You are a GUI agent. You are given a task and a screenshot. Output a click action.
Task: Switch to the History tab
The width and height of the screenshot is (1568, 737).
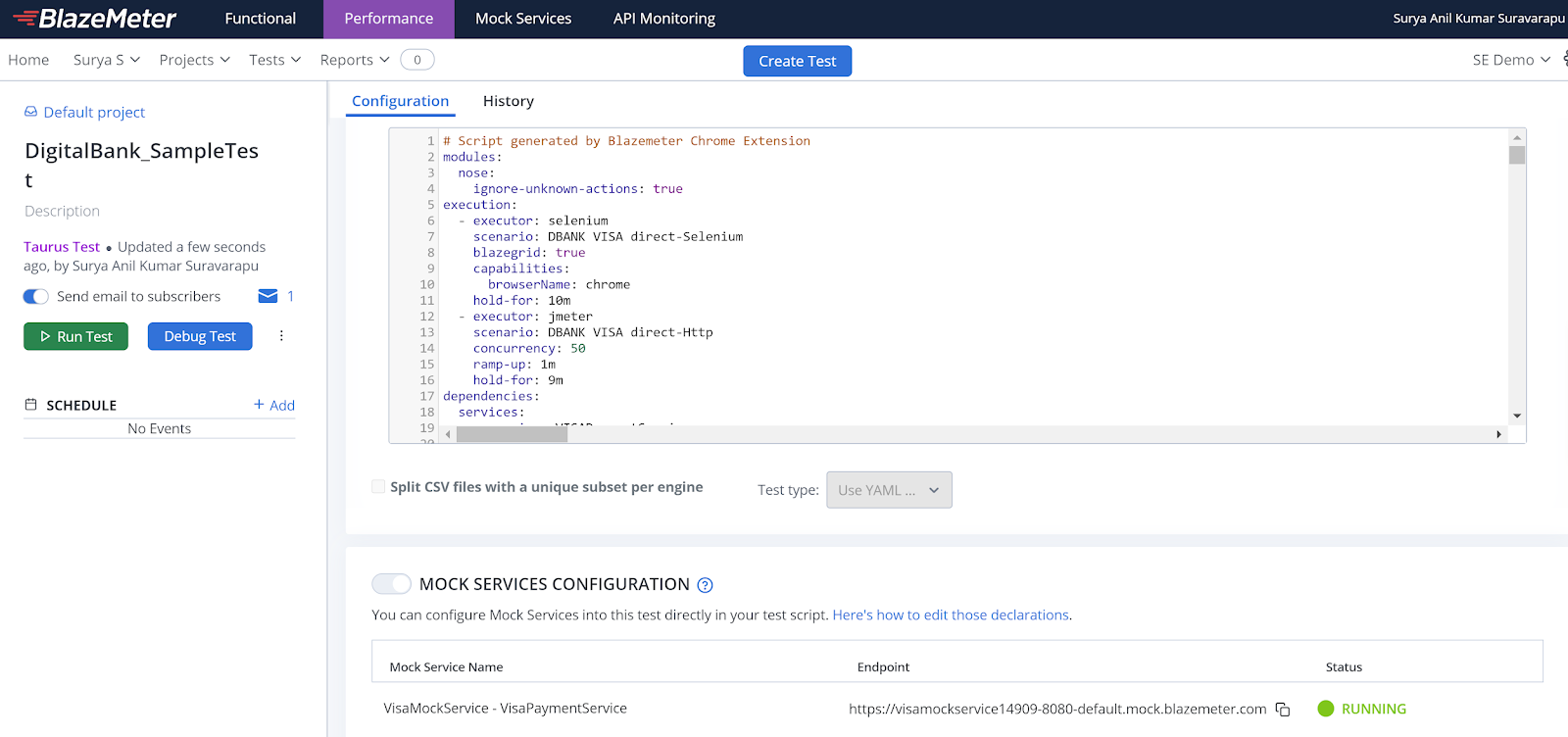pos(509,101)
